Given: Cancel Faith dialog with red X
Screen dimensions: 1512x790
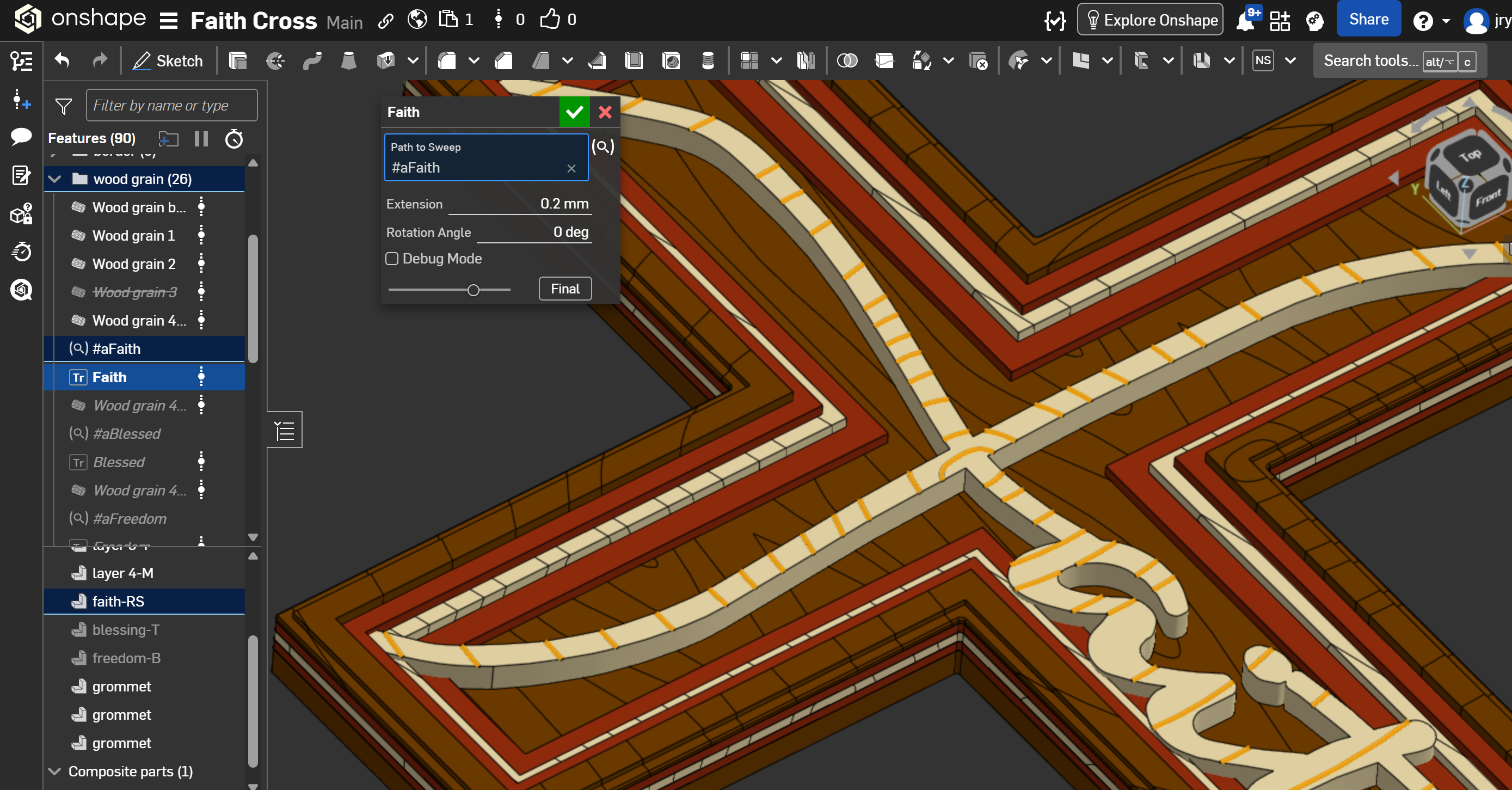Looking at the screenshot, I should [605, 112].
